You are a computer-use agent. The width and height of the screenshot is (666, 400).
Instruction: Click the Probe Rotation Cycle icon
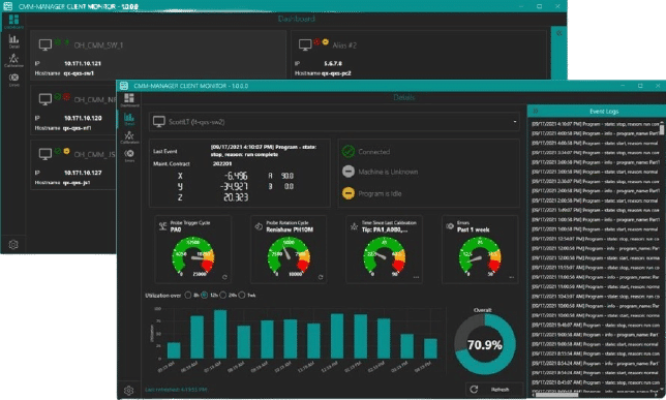pyautogui.click(x=258, y=226)
